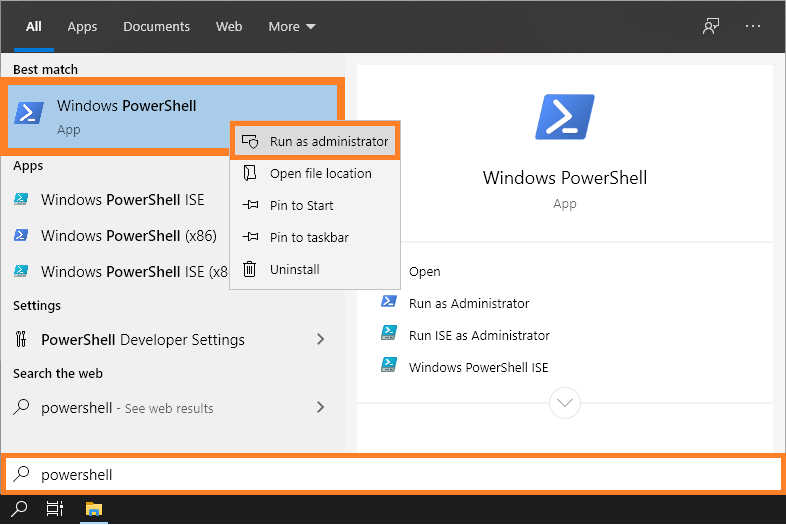
Task: Click the taskbar search magnifier icon
Action: click(20, 509)
